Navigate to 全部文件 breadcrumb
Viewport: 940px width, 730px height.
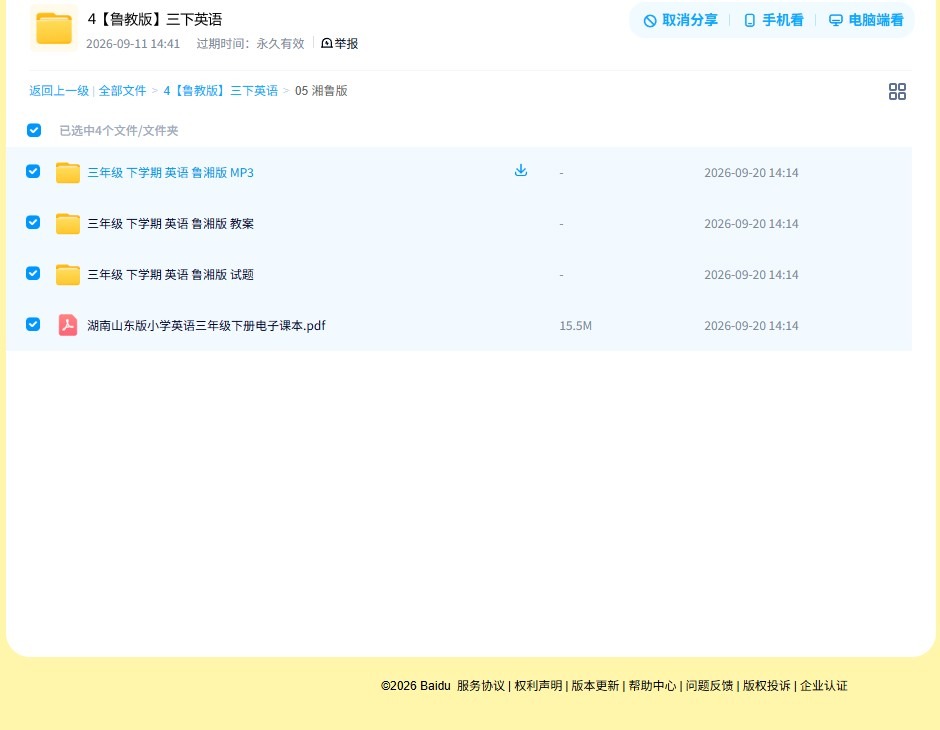coord(122,91)
